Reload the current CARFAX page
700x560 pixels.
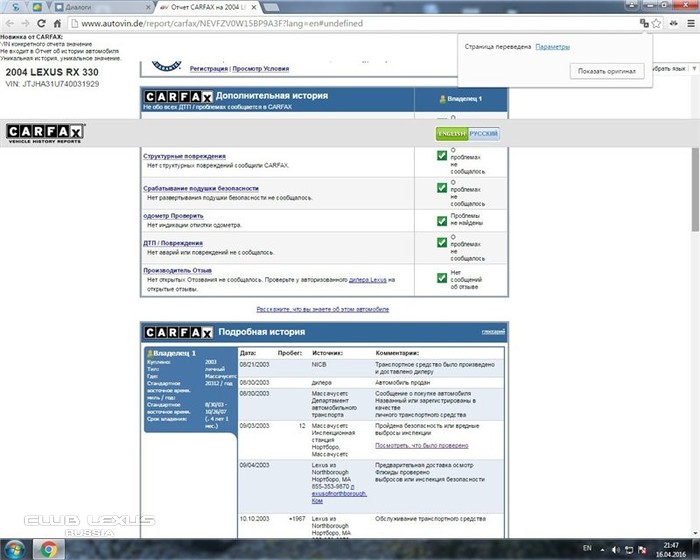tap(41, 23)
